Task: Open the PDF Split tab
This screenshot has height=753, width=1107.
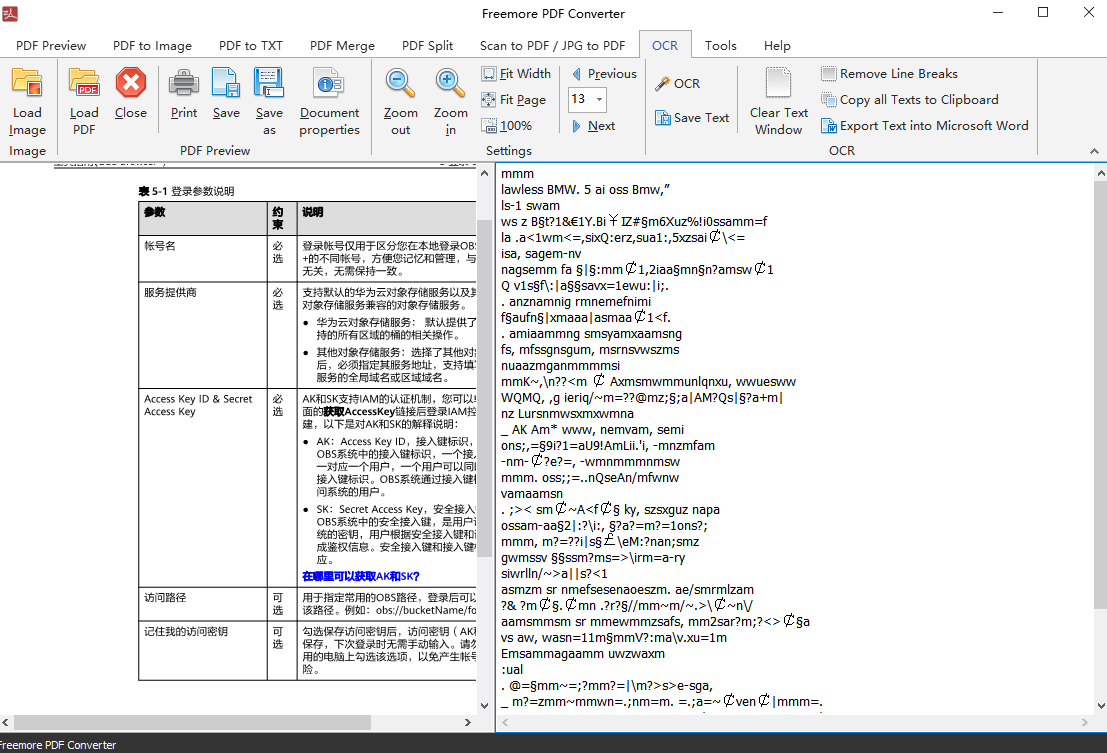Action: point(427,45)
